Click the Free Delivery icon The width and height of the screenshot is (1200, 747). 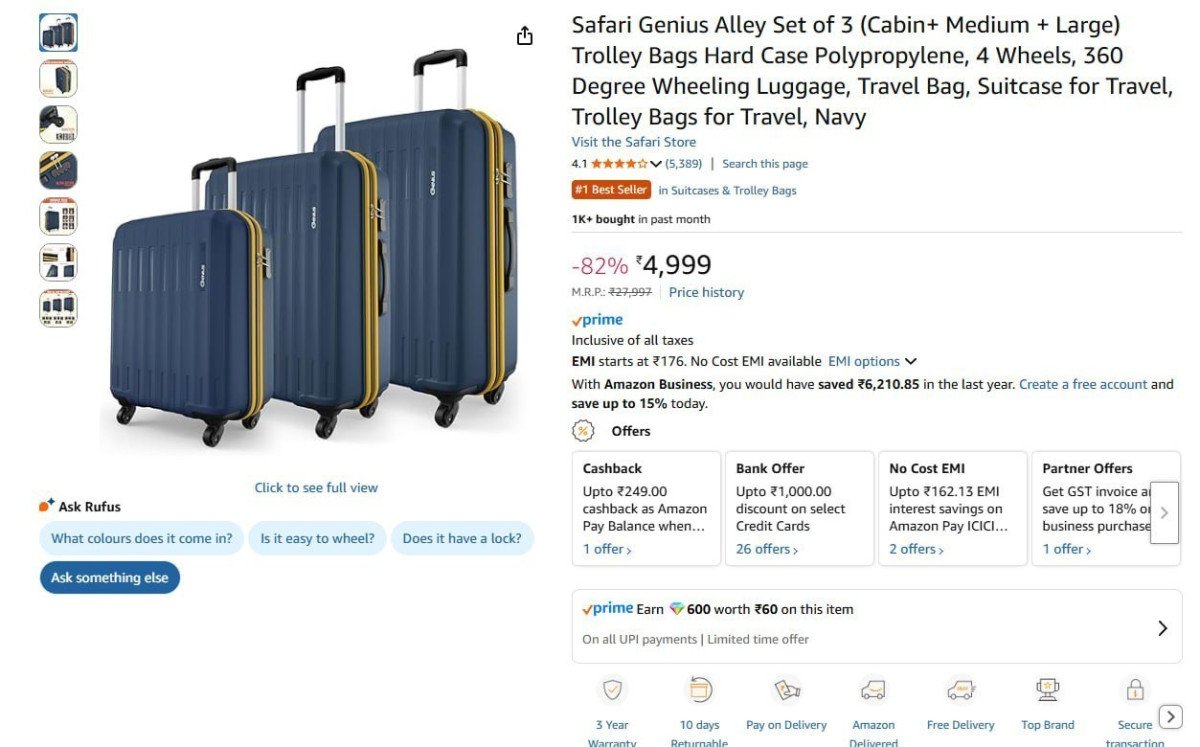click(960, 689)
